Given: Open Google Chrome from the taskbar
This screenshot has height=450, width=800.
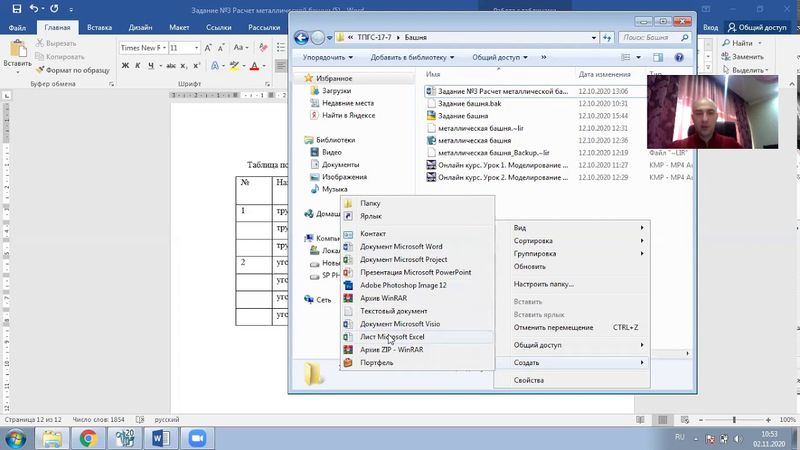Looking at the screenshot, I should (88, 438).
